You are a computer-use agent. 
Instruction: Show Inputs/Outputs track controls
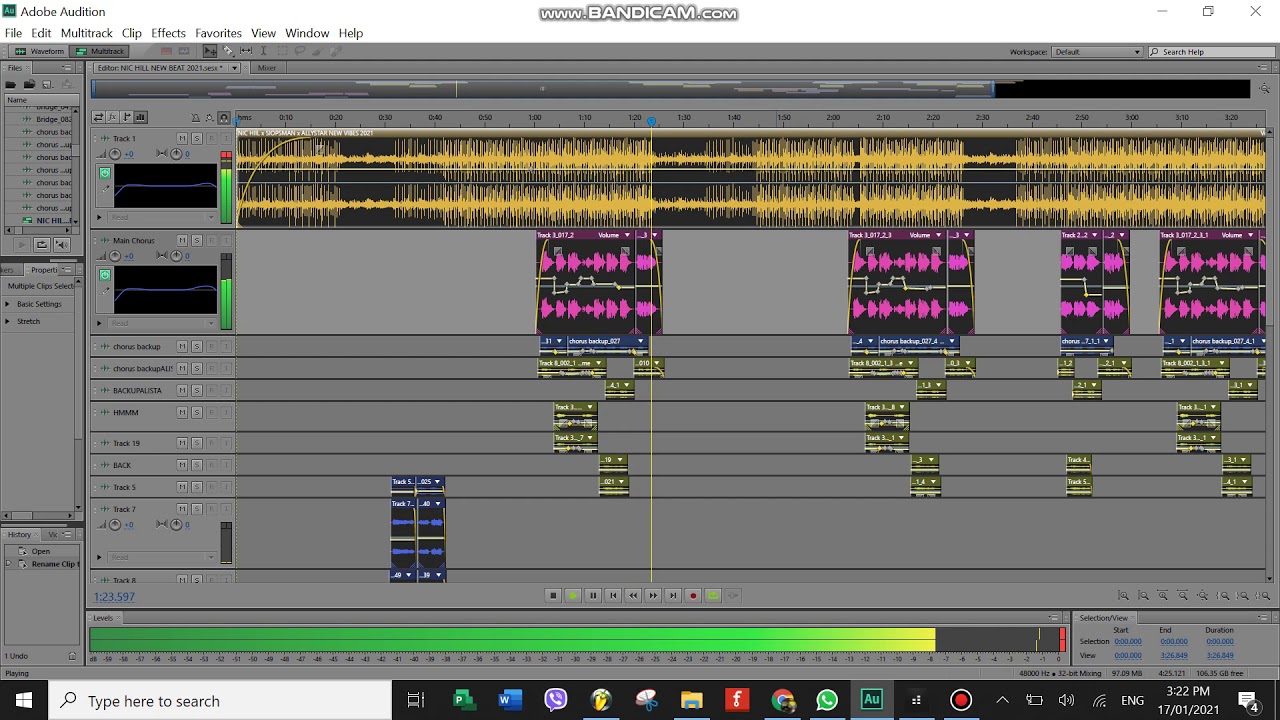[x=100, y=117]
